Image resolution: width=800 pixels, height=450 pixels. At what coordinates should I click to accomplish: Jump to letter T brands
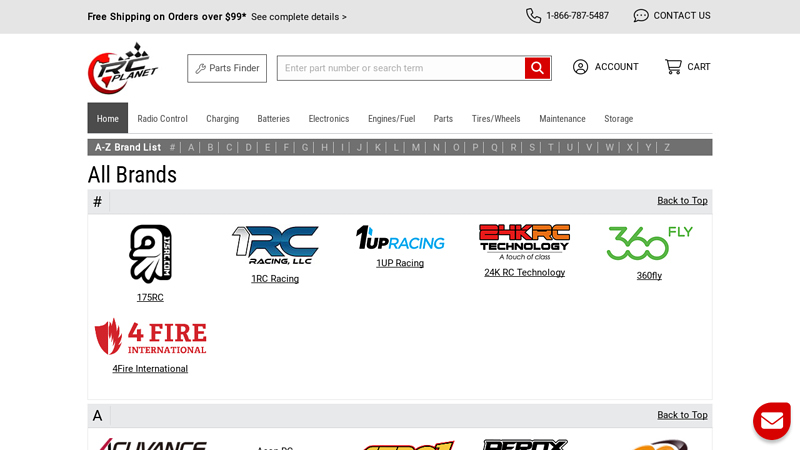pyautogui.click(x=551, y=147)
